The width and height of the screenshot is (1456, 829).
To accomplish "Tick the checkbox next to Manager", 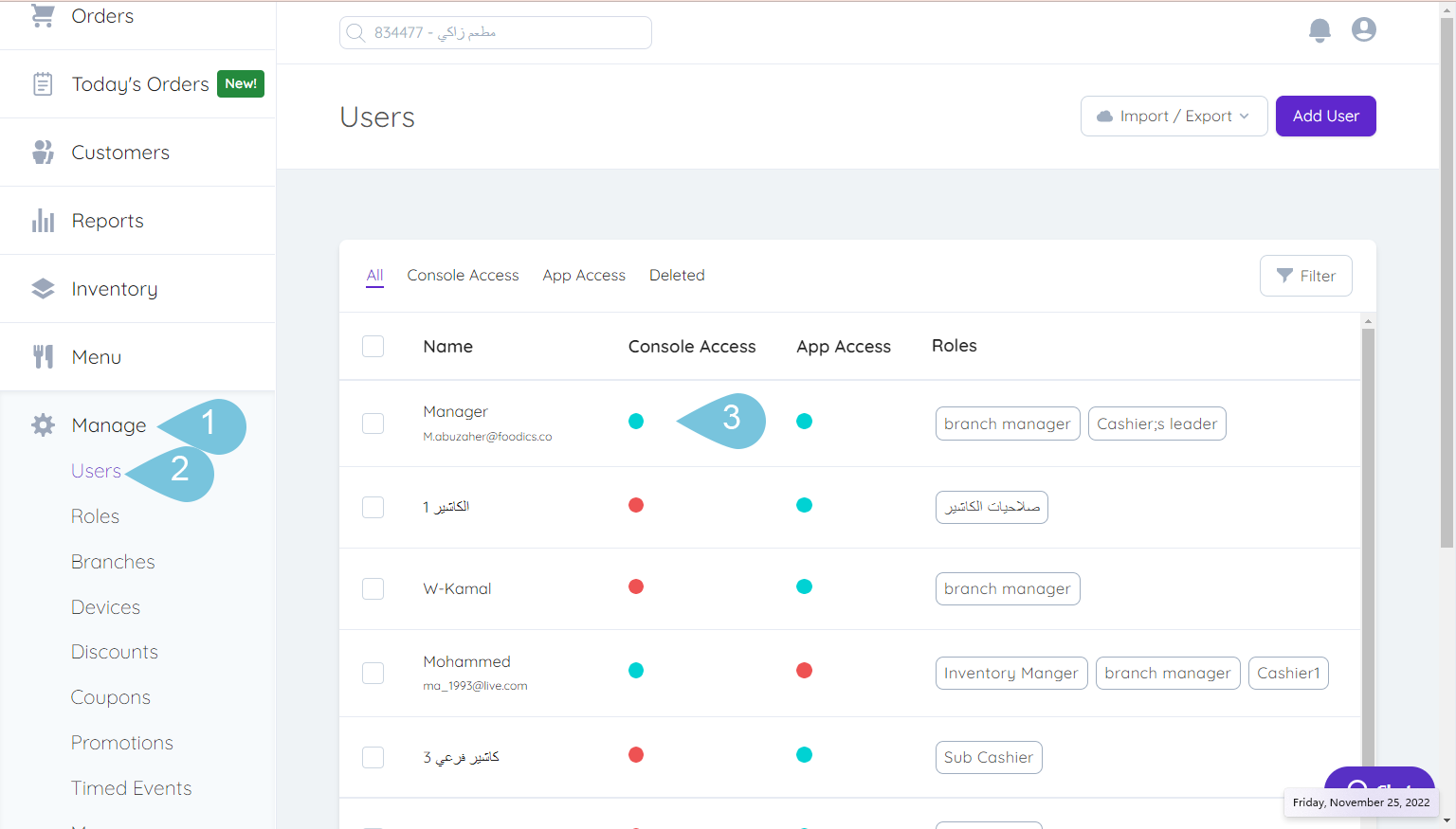I will [x=373, y=424].
